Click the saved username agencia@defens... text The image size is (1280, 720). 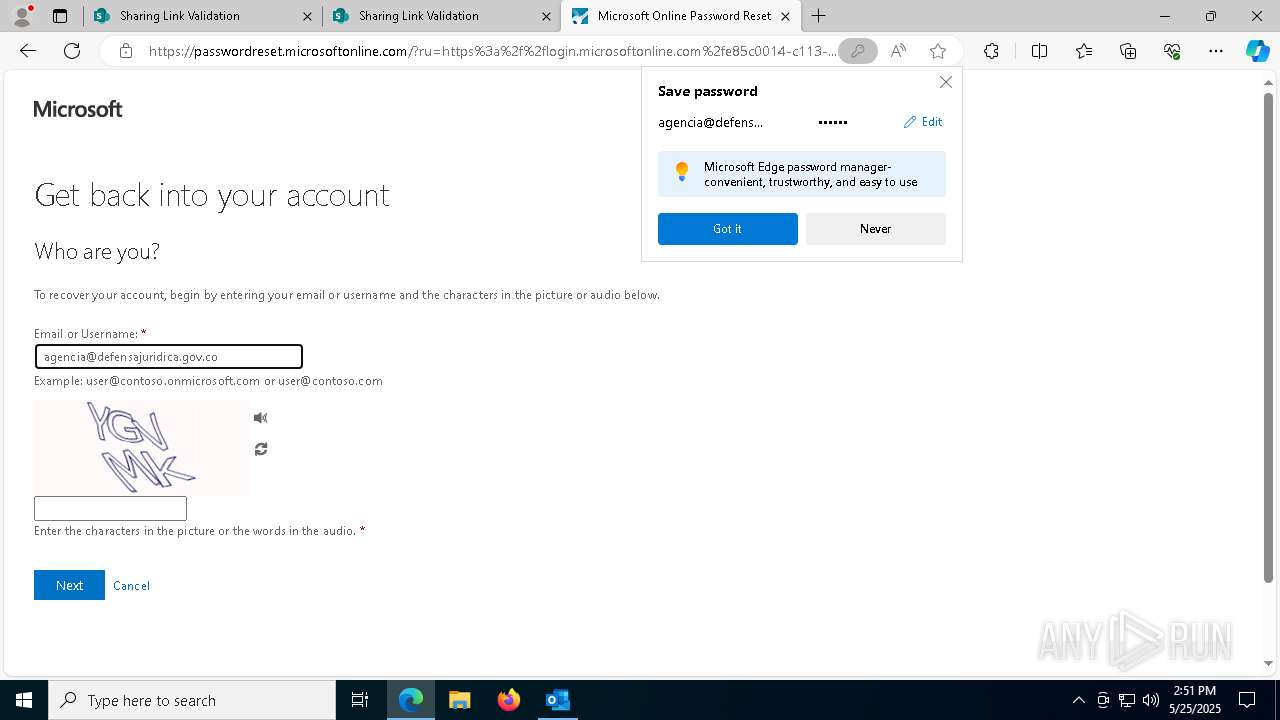[711, 122]
